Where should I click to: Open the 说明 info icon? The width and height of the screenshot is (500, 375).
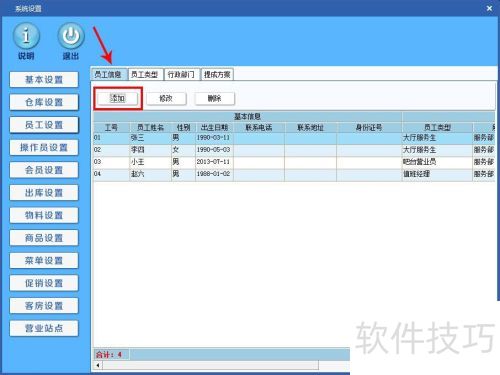(26, 36)
